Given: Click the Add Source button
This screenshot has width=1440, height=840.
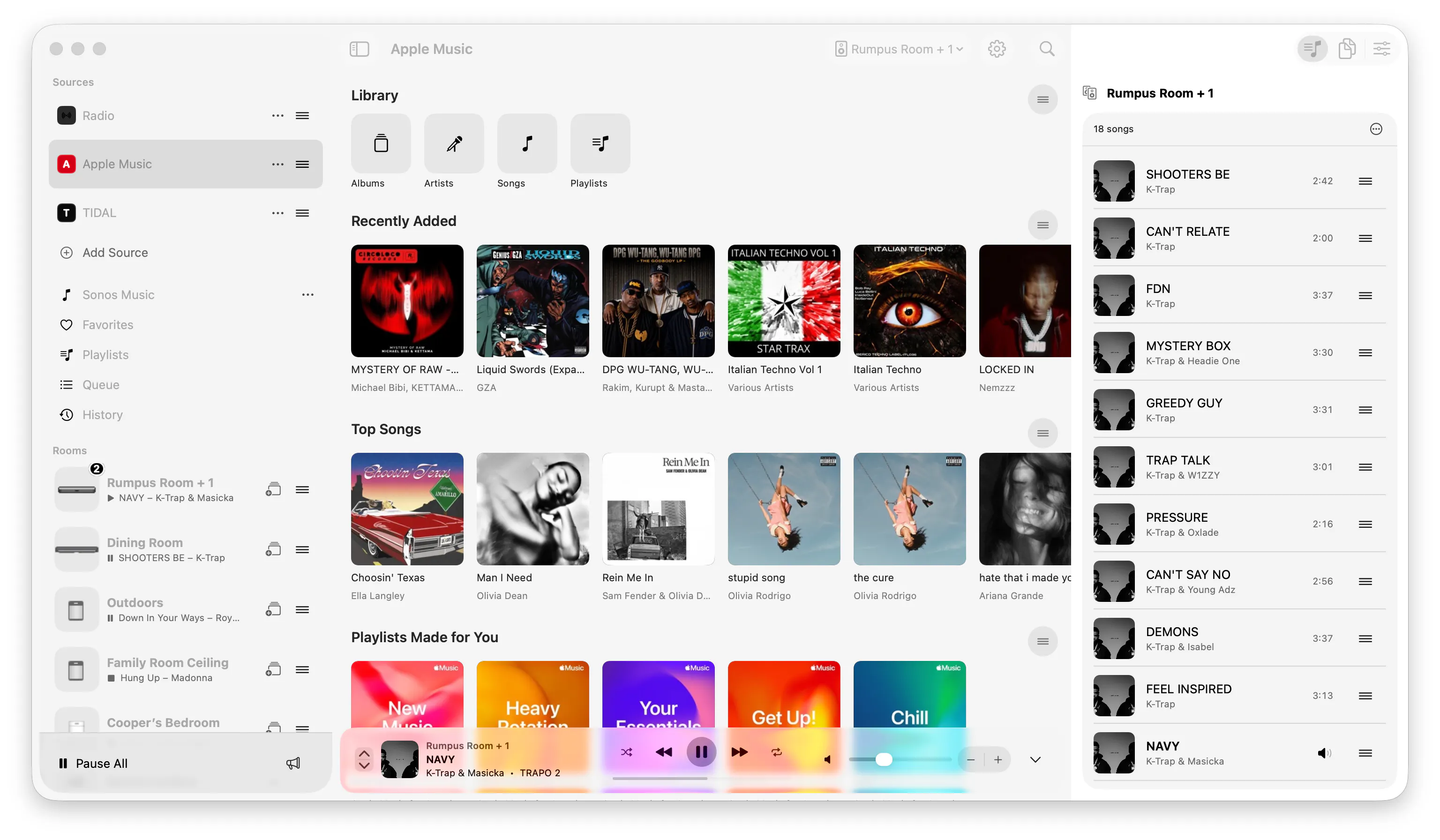Looking at the screenshot, I should 105,253.
